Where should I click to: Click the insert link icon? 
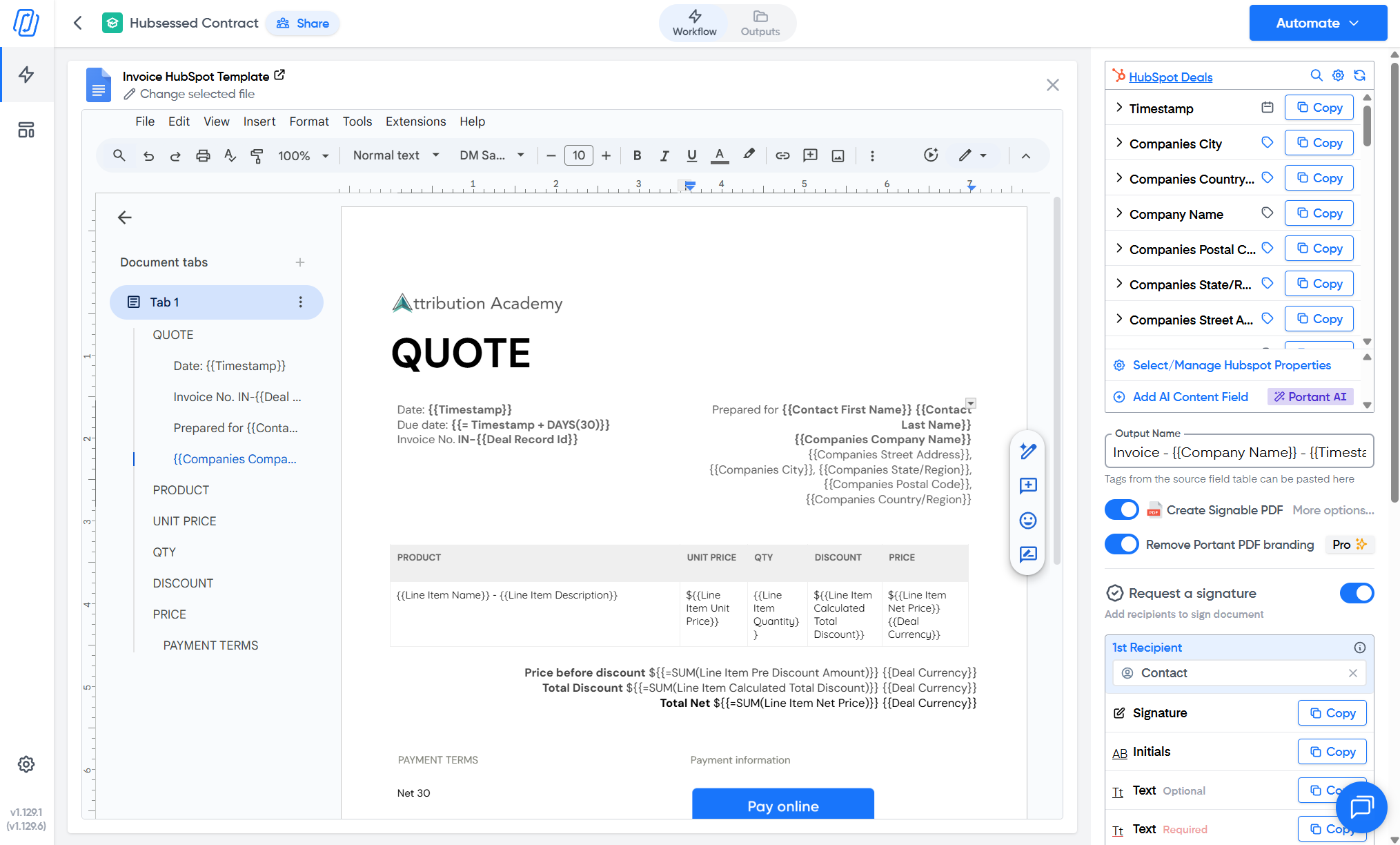[782, 156]
